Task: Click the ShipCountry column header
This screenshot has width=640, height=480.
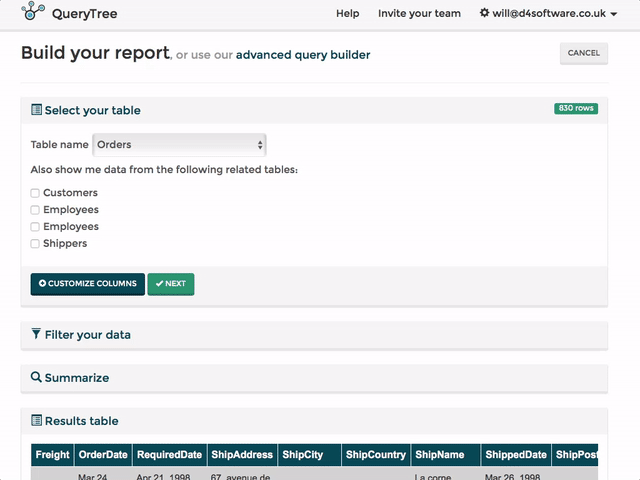Action: (x=376, y=455)
